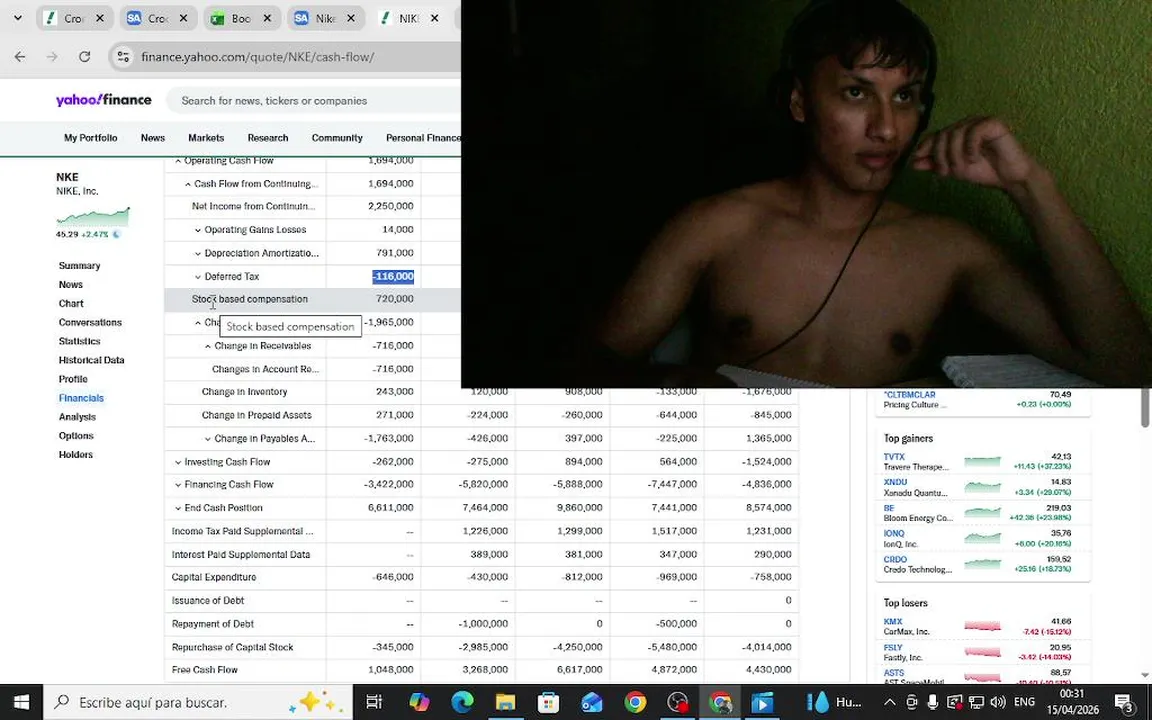The width and height of the screenshot is (1152, 720).
Task: Collapse the Operating Cash Flow row
Action: pyautogui.click(x=178, y=160)
